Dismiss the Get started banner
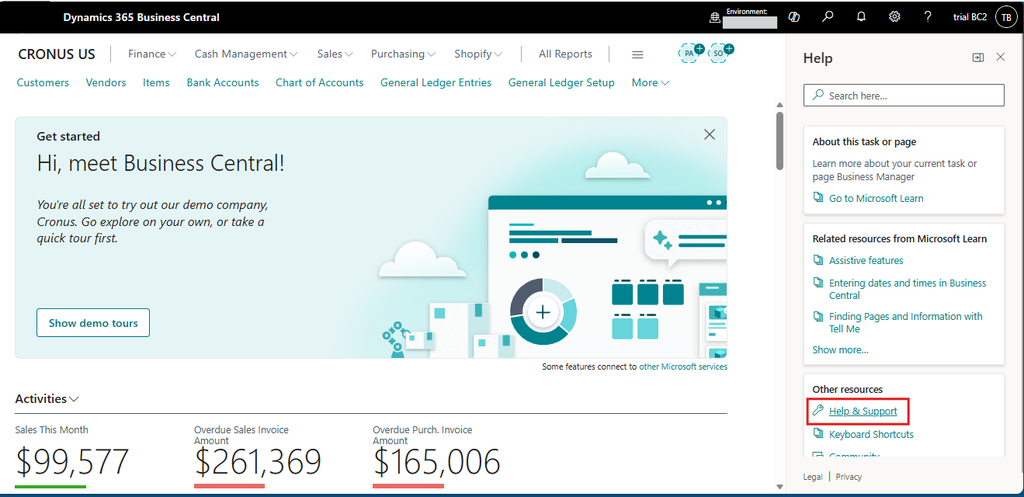Image resolution: width=1024 pixels, height=497 pixels. [709, 135]
